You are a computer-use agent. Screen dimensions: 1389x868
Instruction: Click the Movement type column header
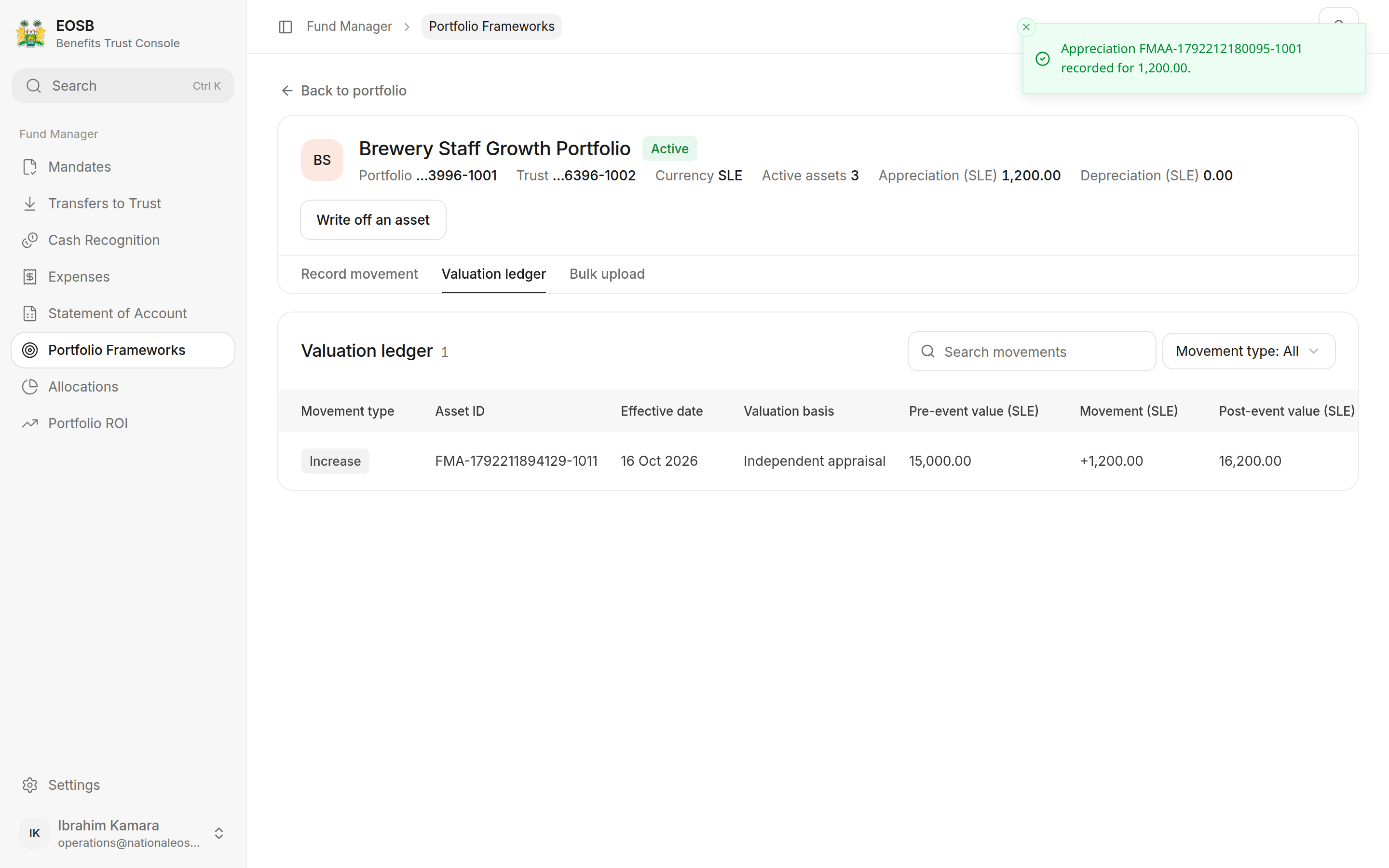pyautogui.click(x=347, y=411)
